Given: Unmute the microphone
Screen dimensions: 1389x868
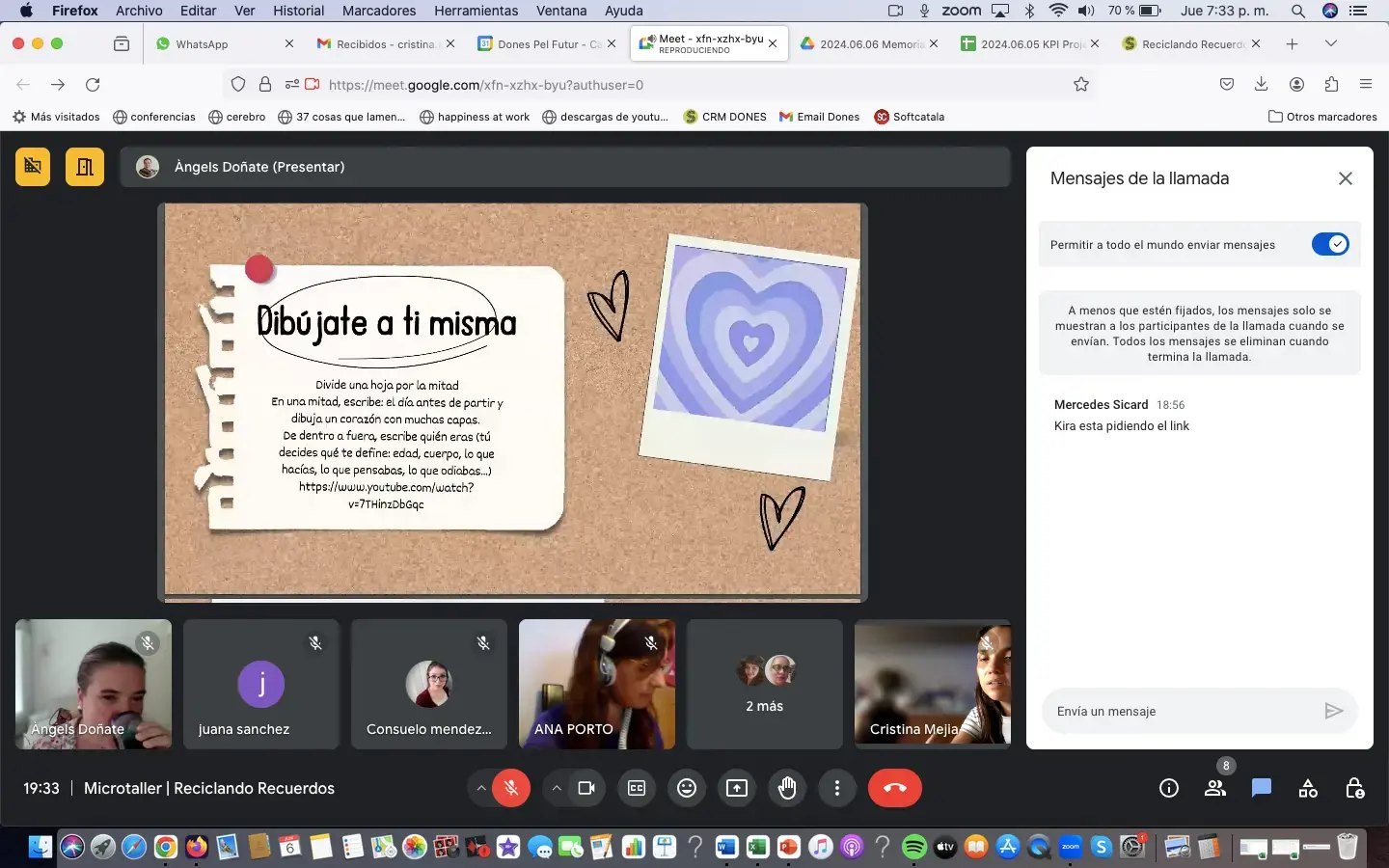Looking at the screenshot, I should [511, 788].
